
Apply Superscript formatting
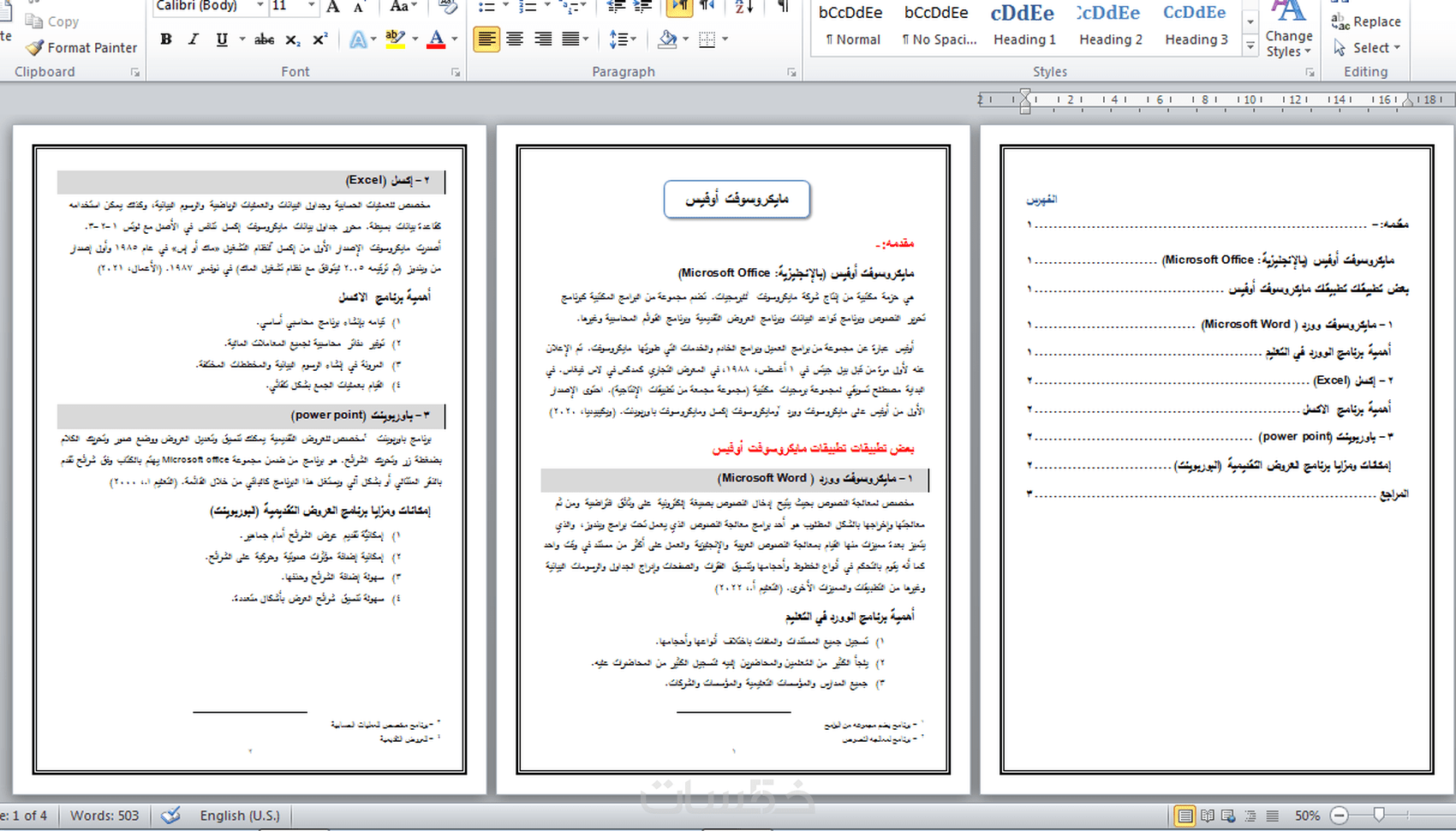320,39
